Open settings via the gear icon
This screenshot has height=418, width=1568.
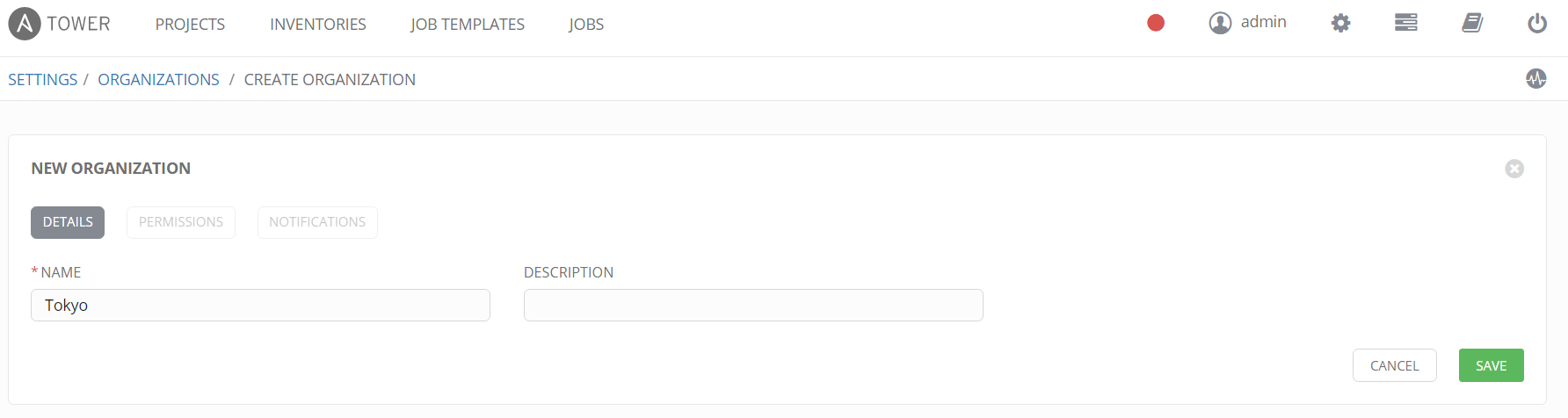click(1340, 23)
